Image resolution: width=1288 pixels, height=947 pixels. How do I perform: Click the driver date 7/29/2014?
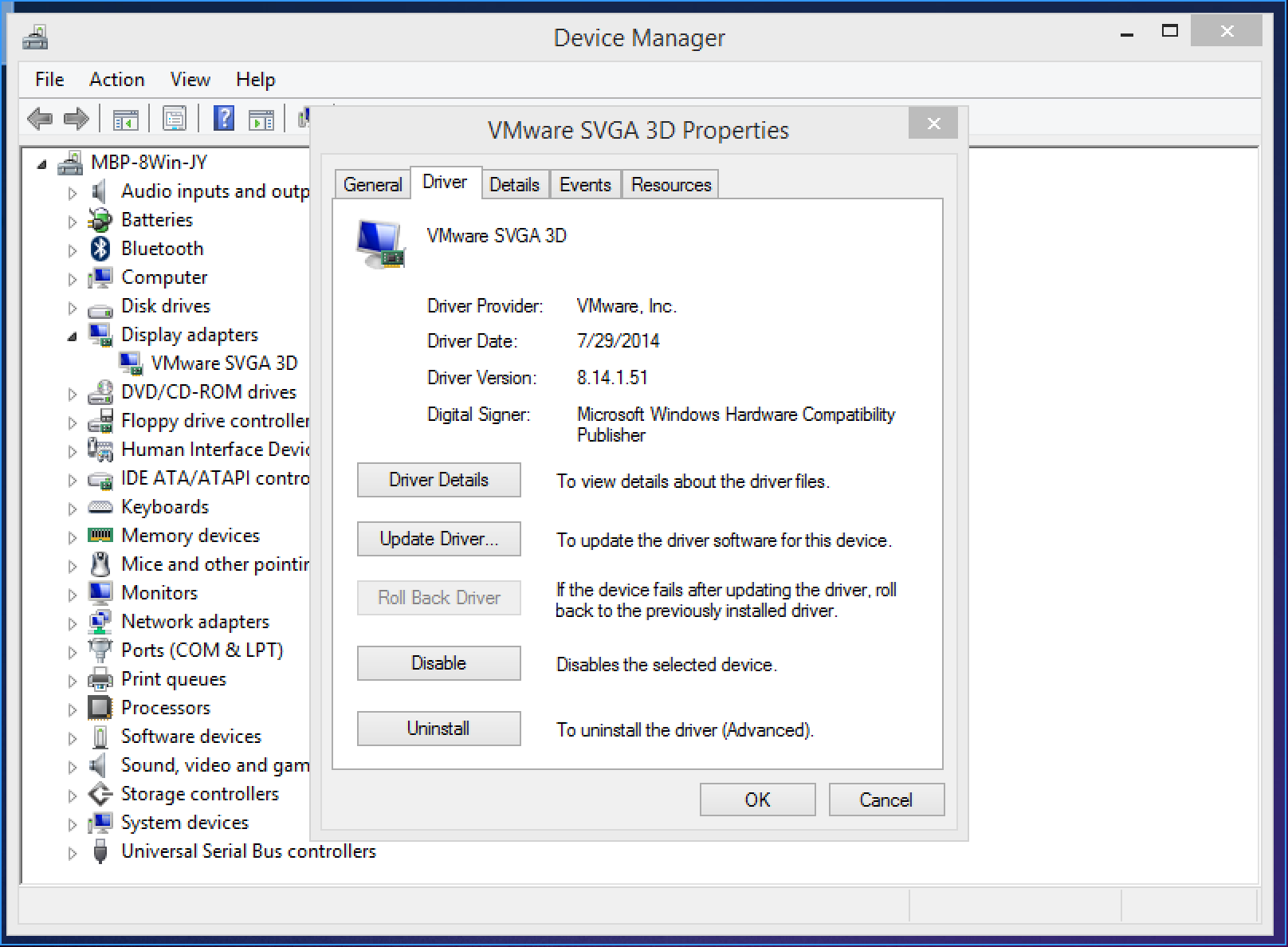[x=618, y=341]
